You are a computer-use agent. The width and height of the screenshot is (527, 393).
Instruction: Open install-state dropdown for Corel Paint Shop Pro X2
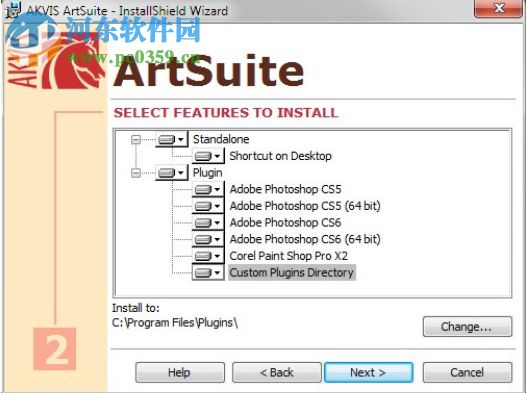click(208, 256)
